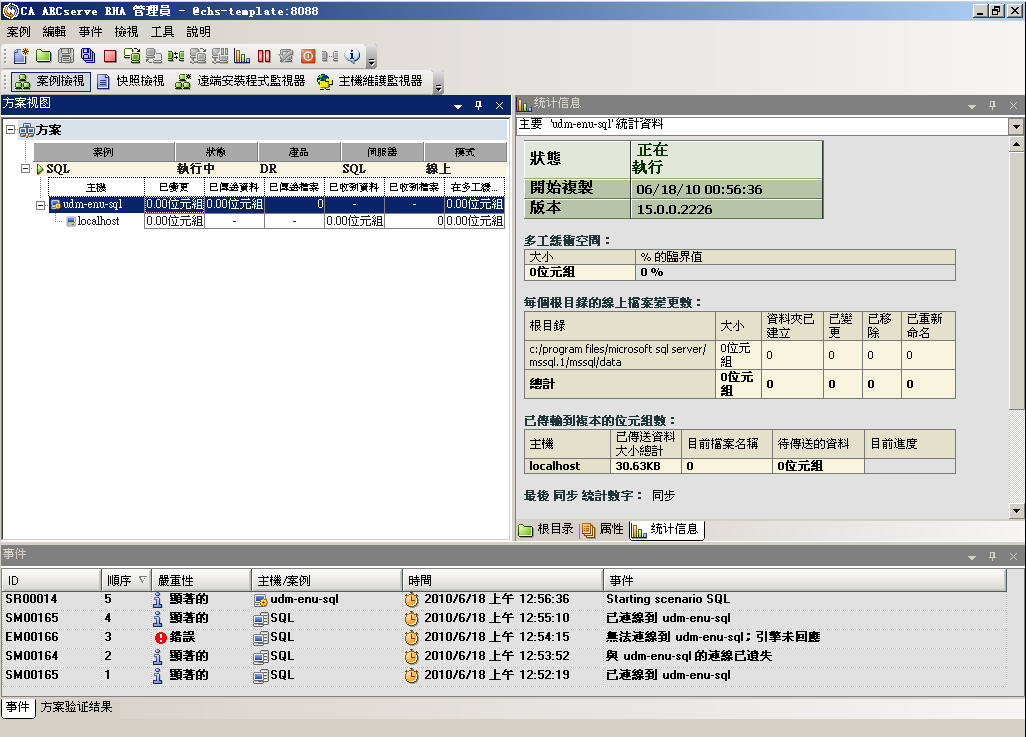Click the orange-red power icon in toolbar
The image size is (1026, 737).
(308, 56)
